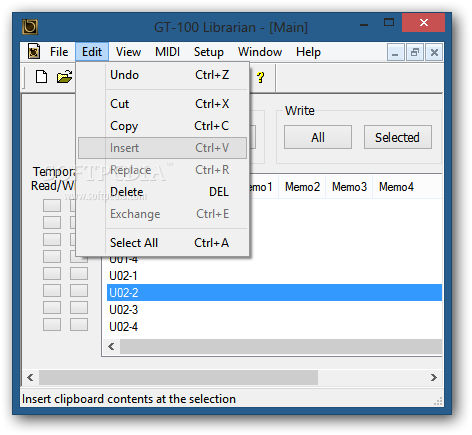Click the Memo2 column header
The height and width of the screenshot is (435, 472).
point(302,187)
